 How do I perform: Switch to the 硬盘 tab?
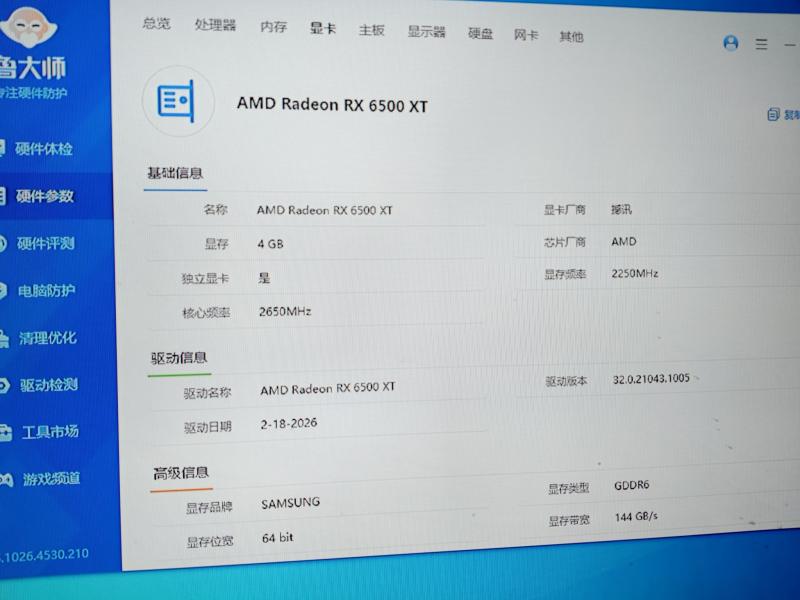point(480,33)
